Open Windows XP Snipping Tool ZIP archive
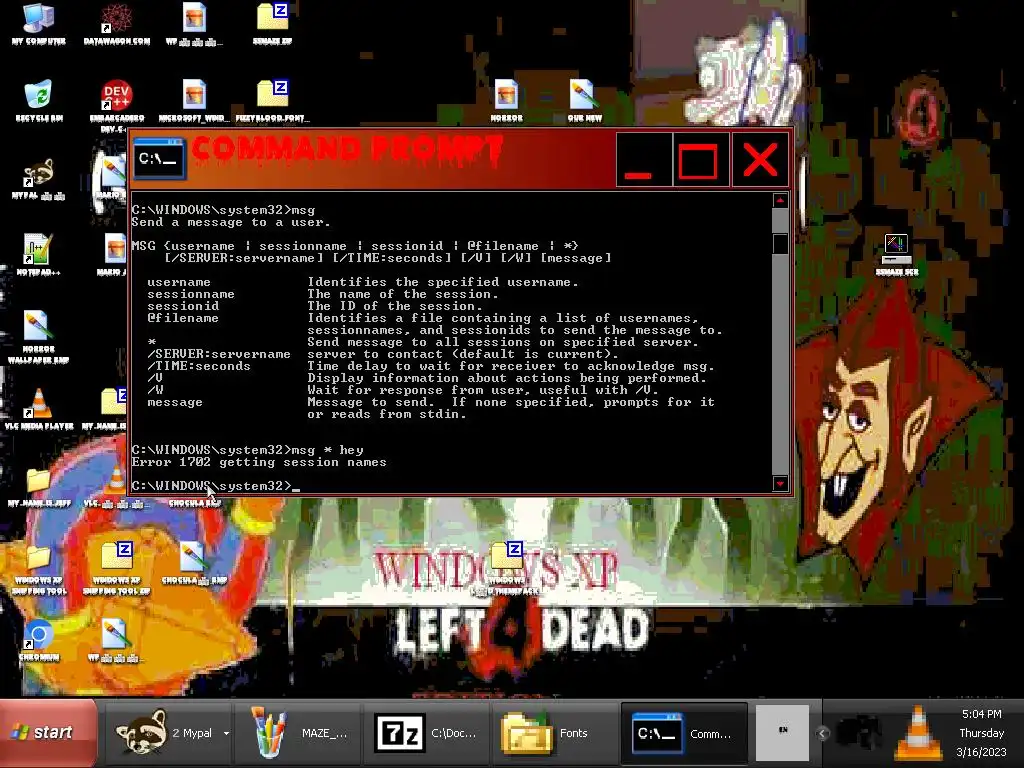This screenshot has height=768, width=1024. point(116,568)
